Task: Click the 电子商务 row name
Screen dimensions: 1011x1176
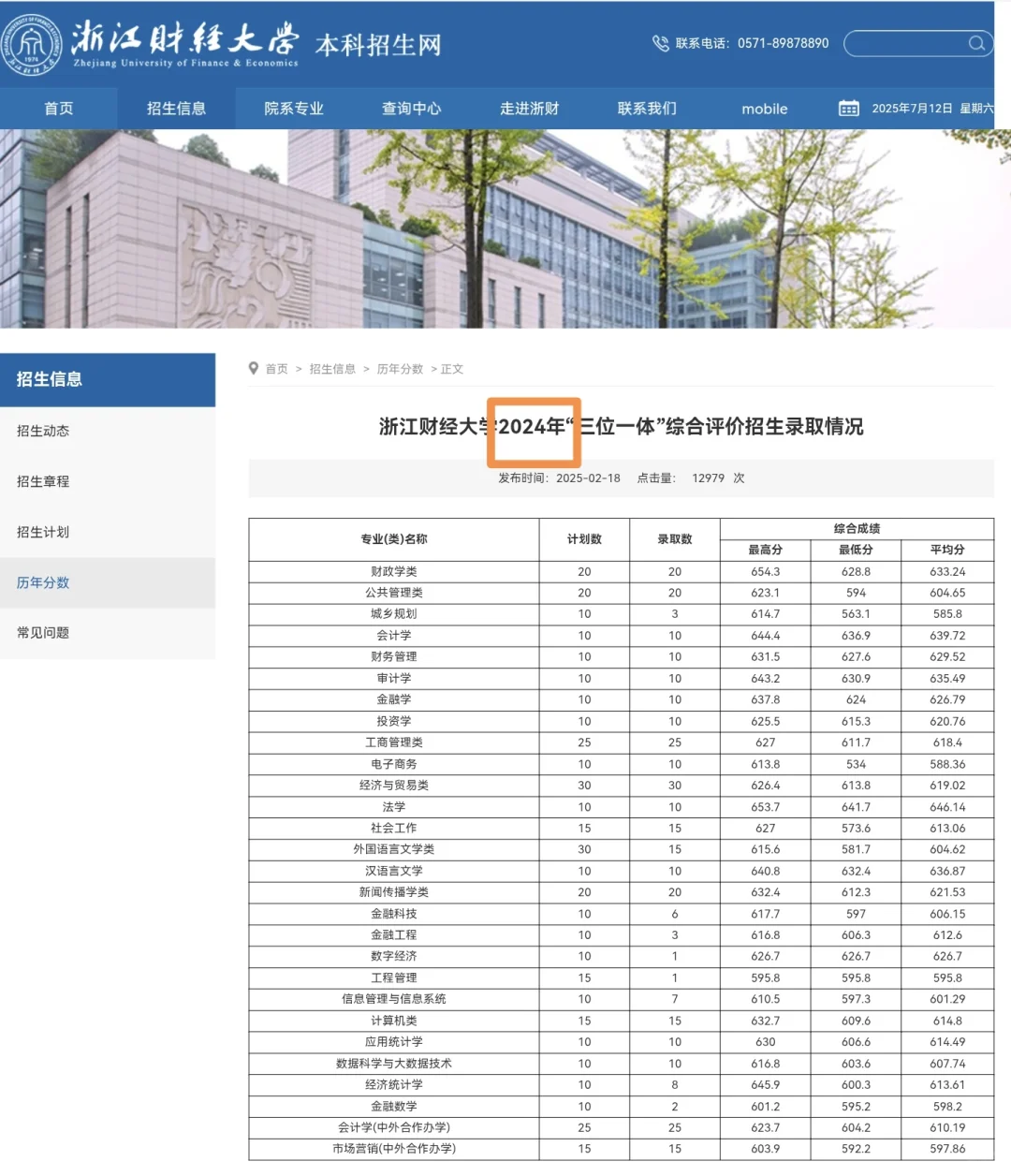Action: click(x=394, y=764)
